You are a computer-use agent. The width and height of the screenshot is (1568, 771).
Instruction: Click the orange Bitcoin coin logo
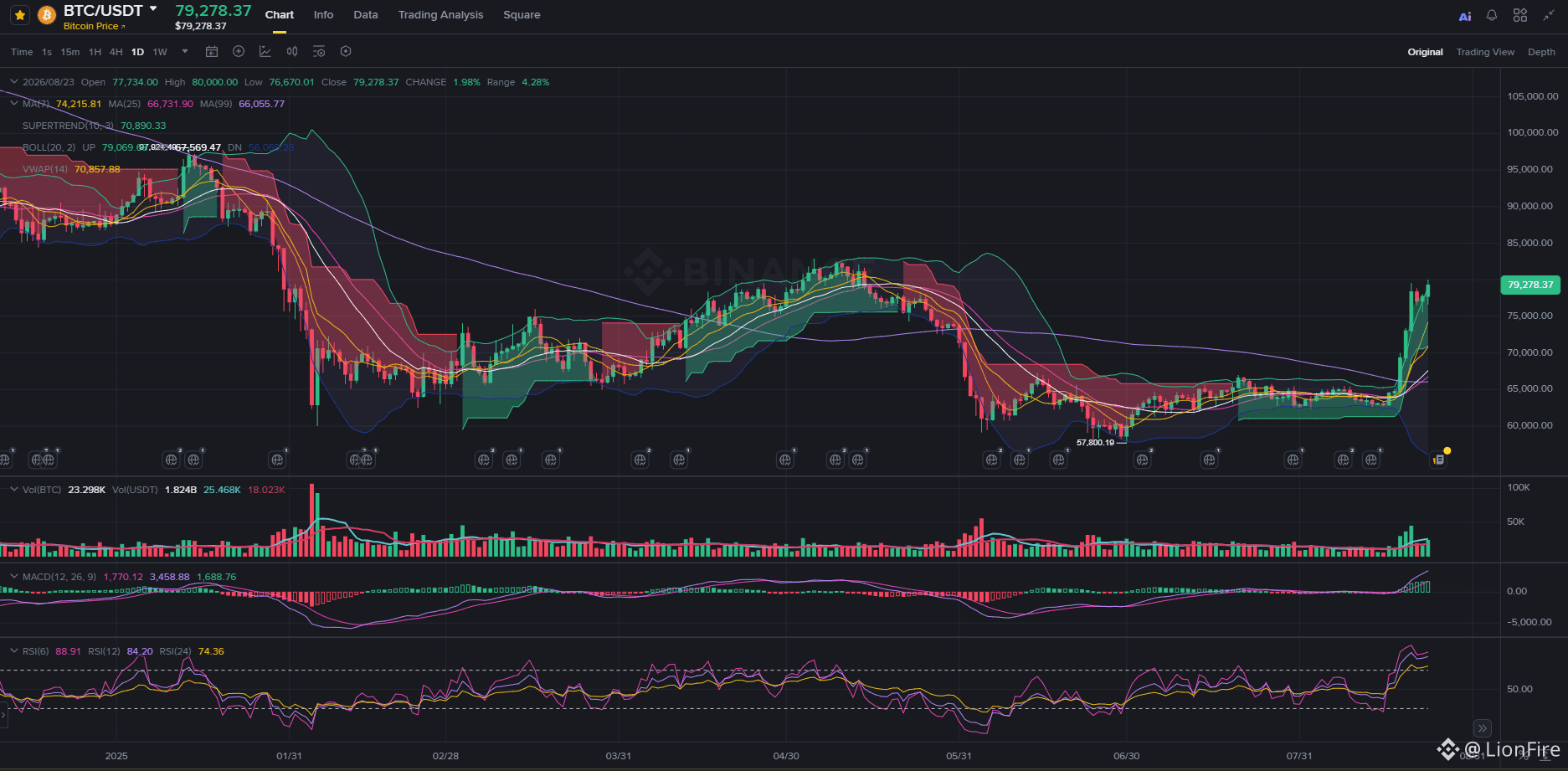coord(47,15)
